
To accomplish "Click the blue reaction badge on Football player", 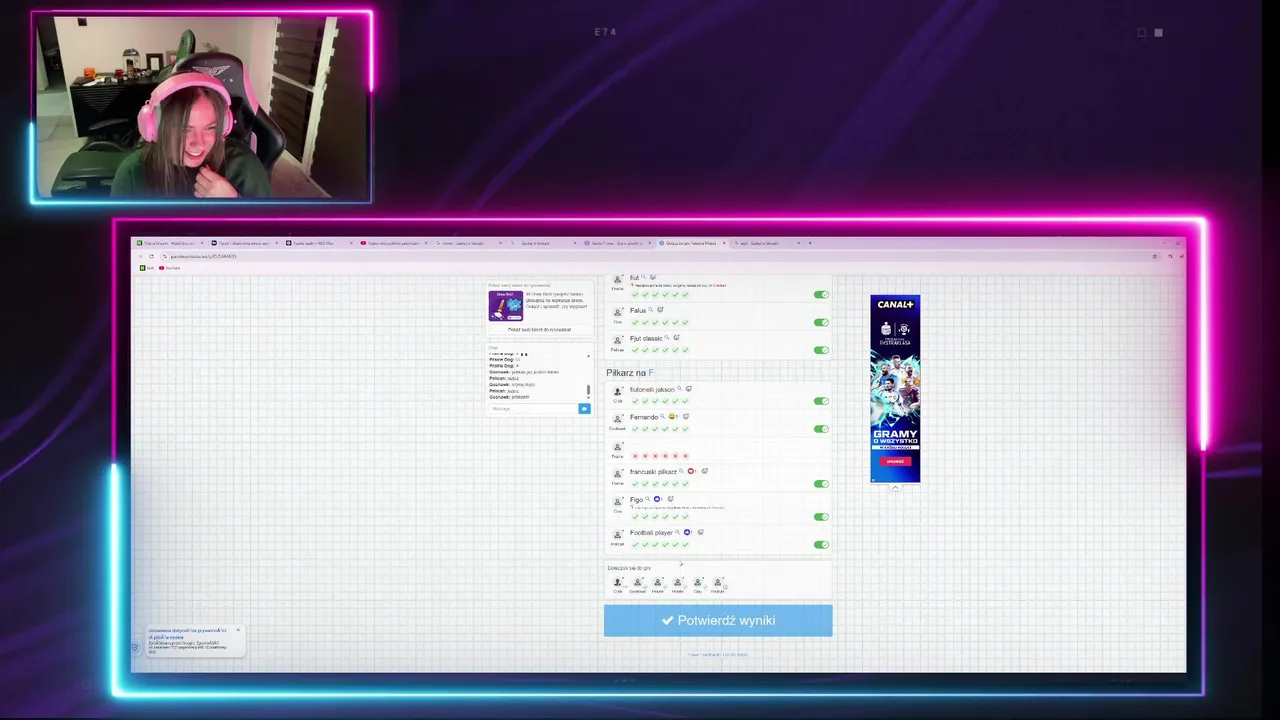I will pyautogui.click(x=687, y=532).
